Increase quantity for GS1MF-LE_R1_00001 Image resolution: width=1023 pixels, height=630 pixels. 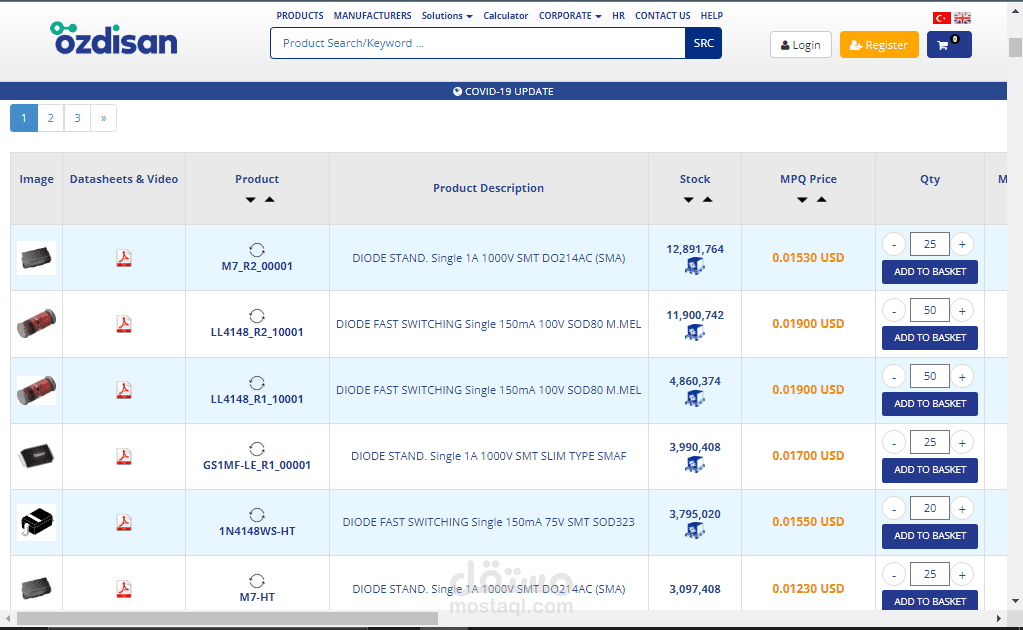click(962, 443)
